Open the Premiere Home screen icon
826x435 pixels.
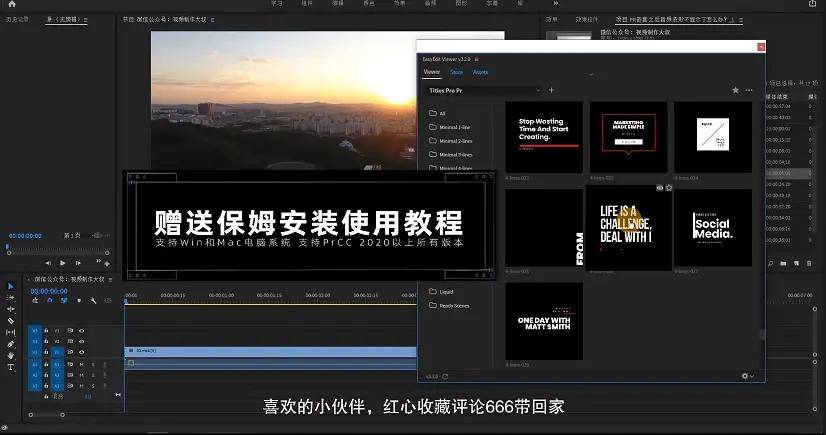[12, 4]
